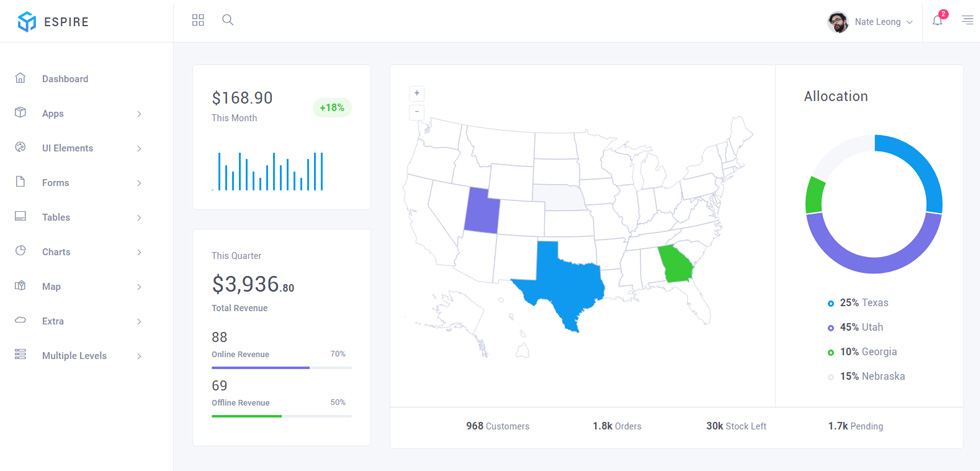Click the Charts pie icon in sidebar
The image size is (980, 471).
pos(20,251)
